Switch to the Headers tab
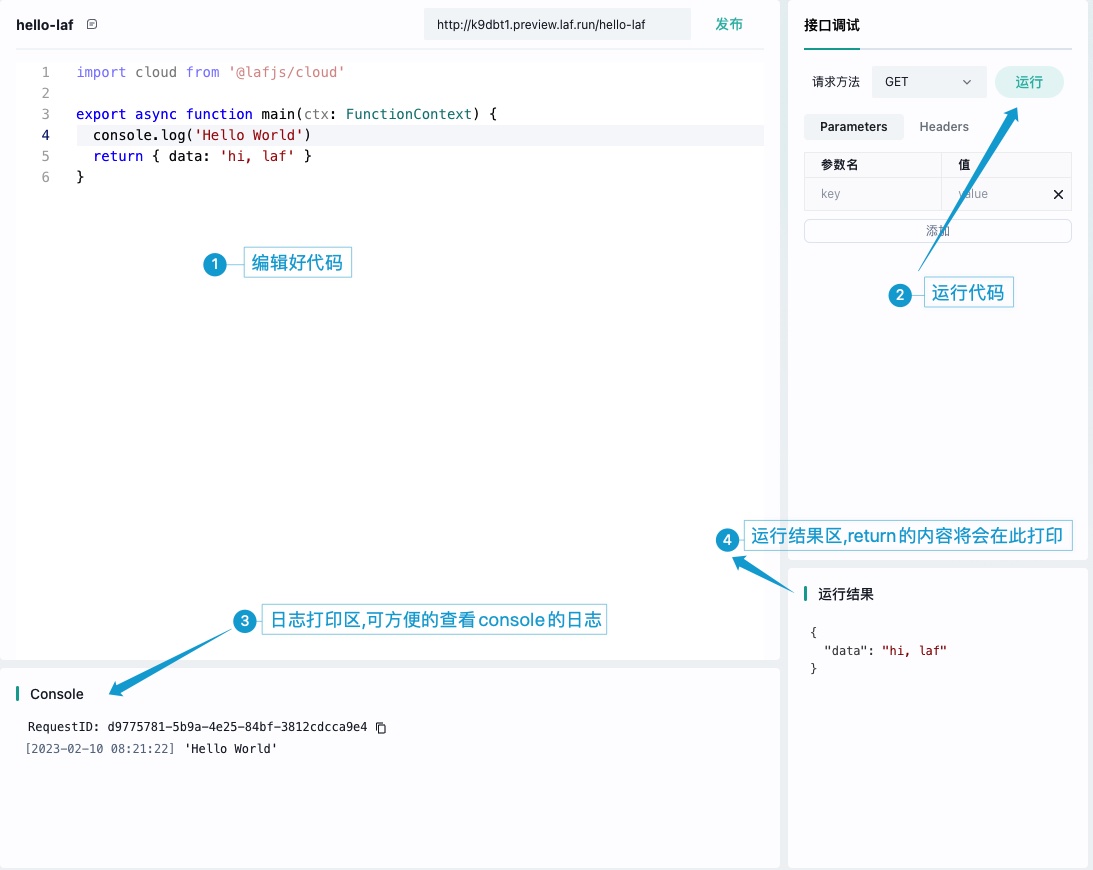The width and height of the screenshot is (1093, 870). click(944, 127)
